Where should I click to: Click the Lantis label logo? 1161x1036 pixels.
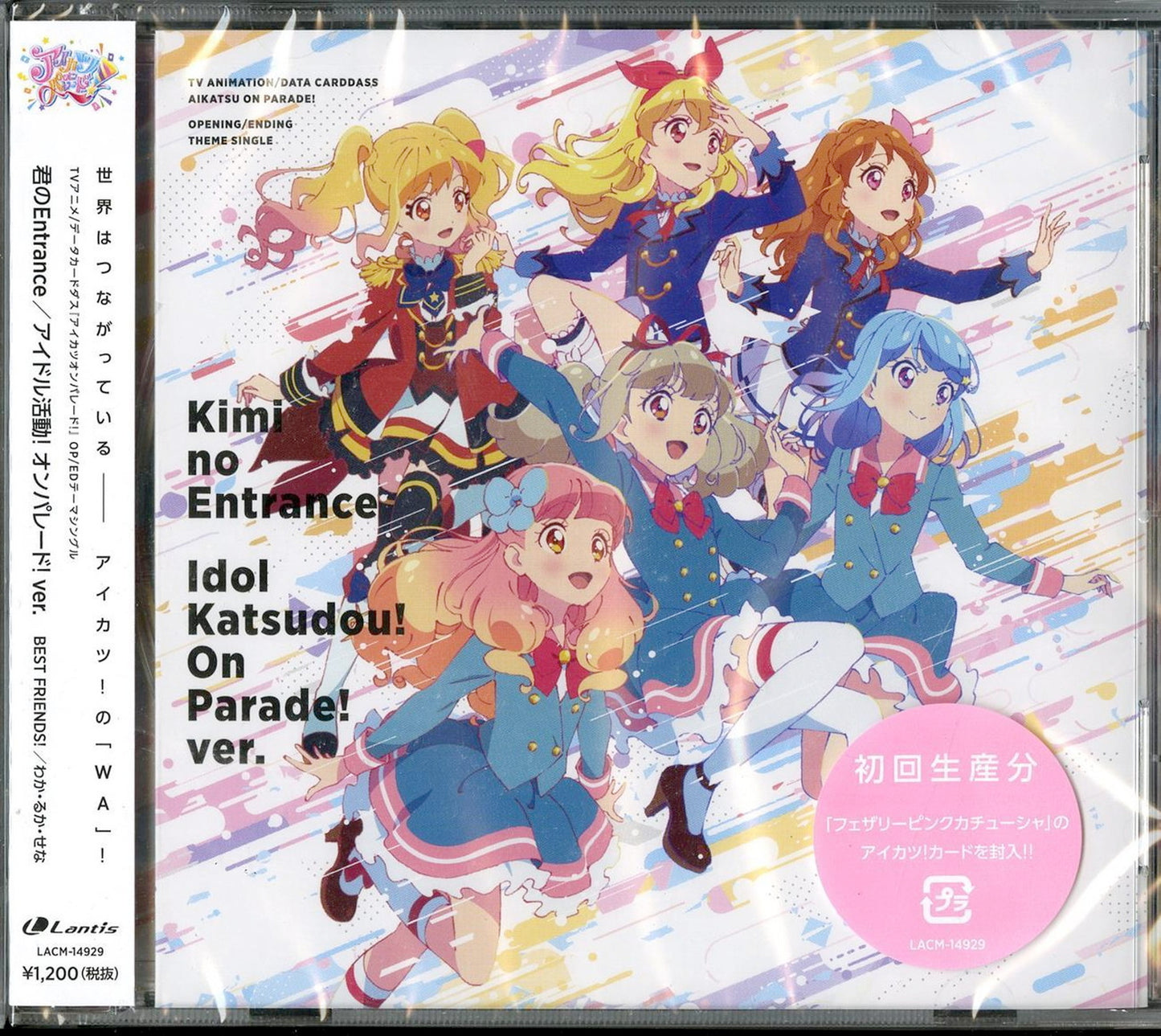tap(72, 927)
